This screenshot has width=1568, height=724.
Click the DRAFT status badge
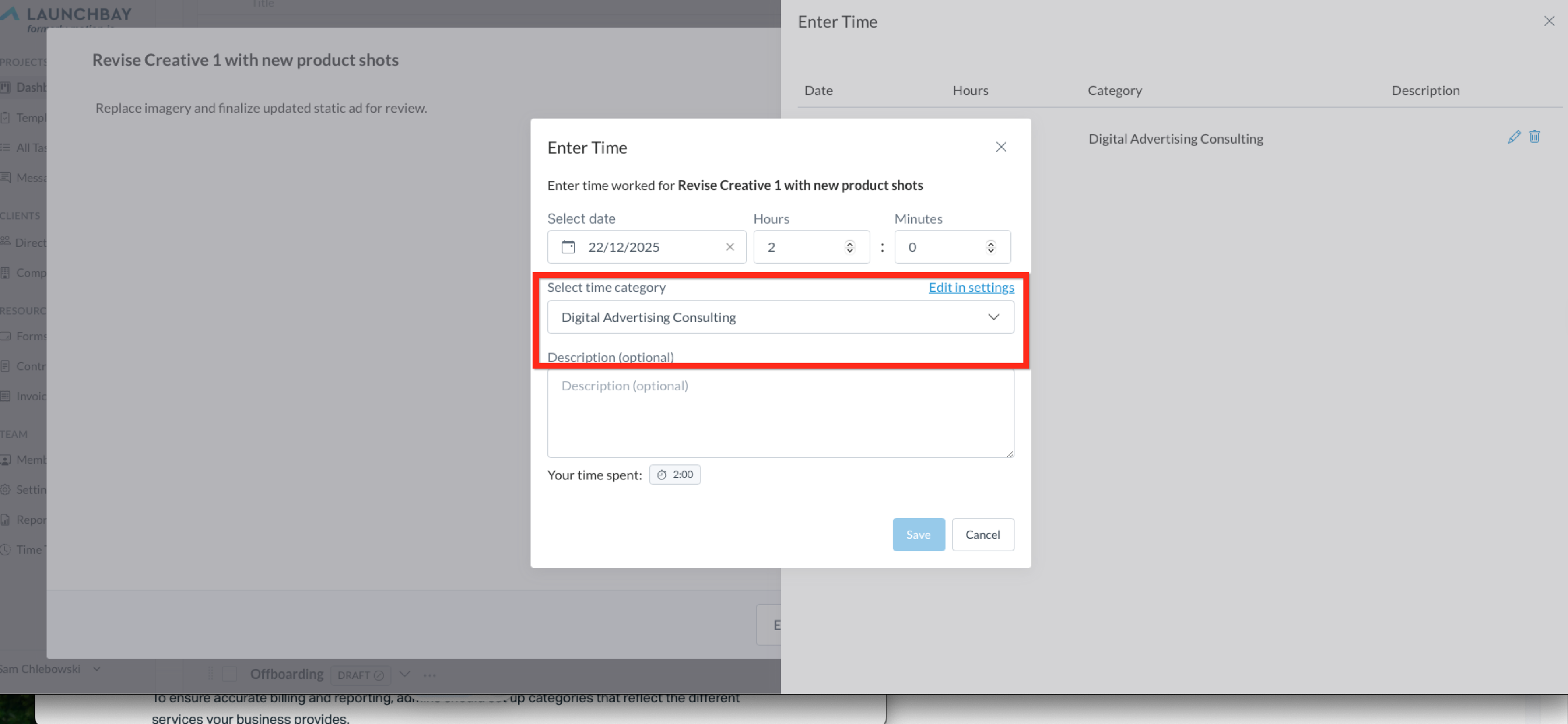click(x=360, y=675)
